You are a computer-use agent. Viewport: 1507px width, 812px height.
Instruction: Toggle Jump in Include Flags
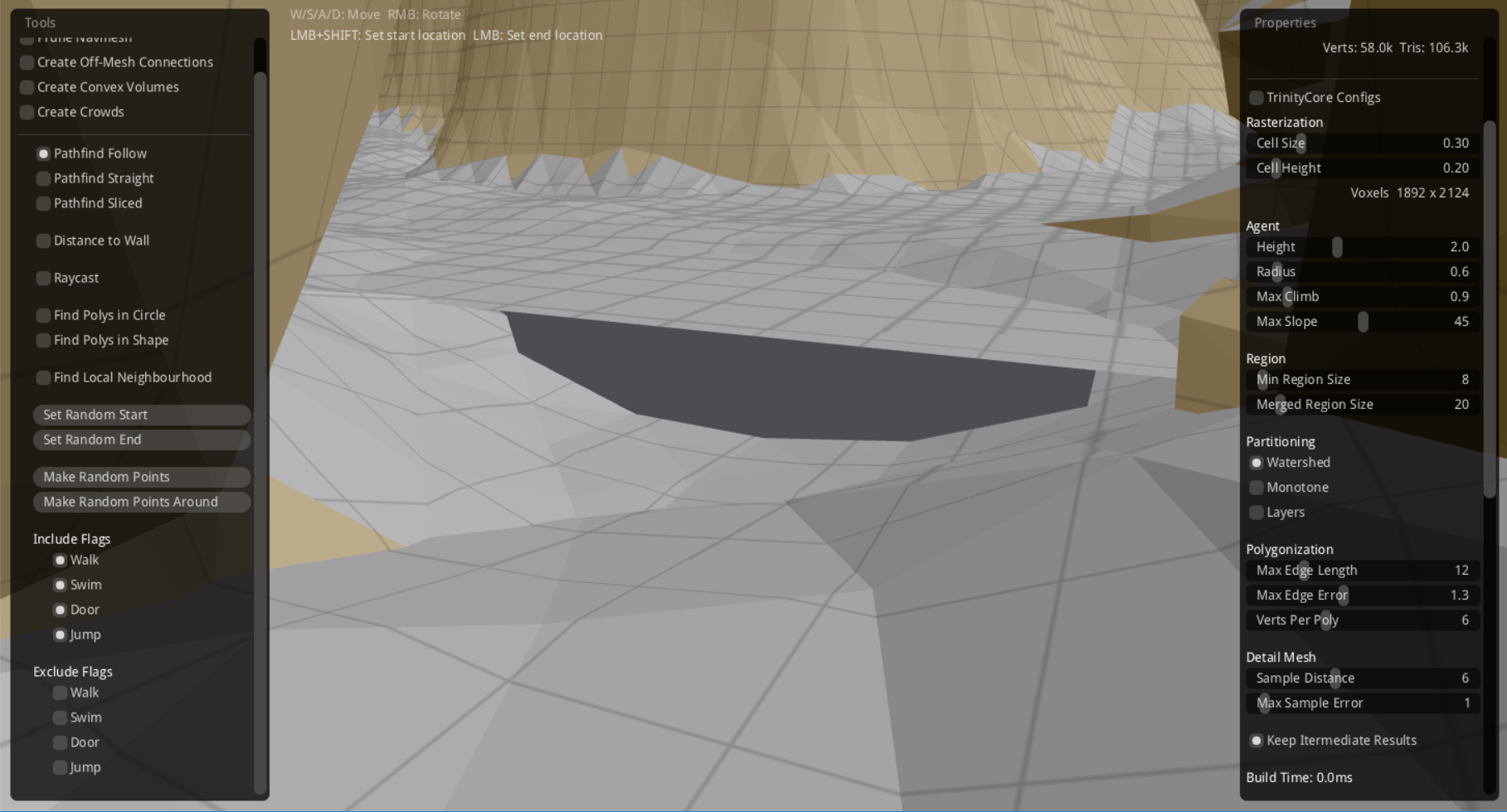tap(77, 635)
